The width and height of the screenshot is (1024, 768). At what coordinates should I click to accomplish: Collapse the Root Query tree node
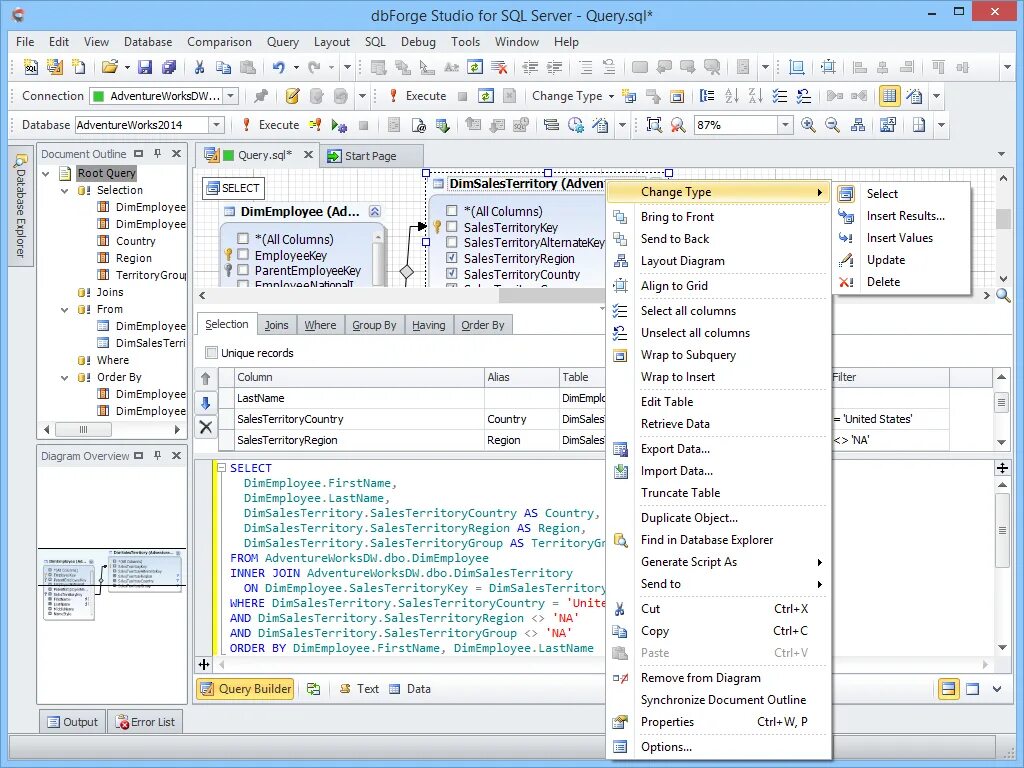(46, 173)
